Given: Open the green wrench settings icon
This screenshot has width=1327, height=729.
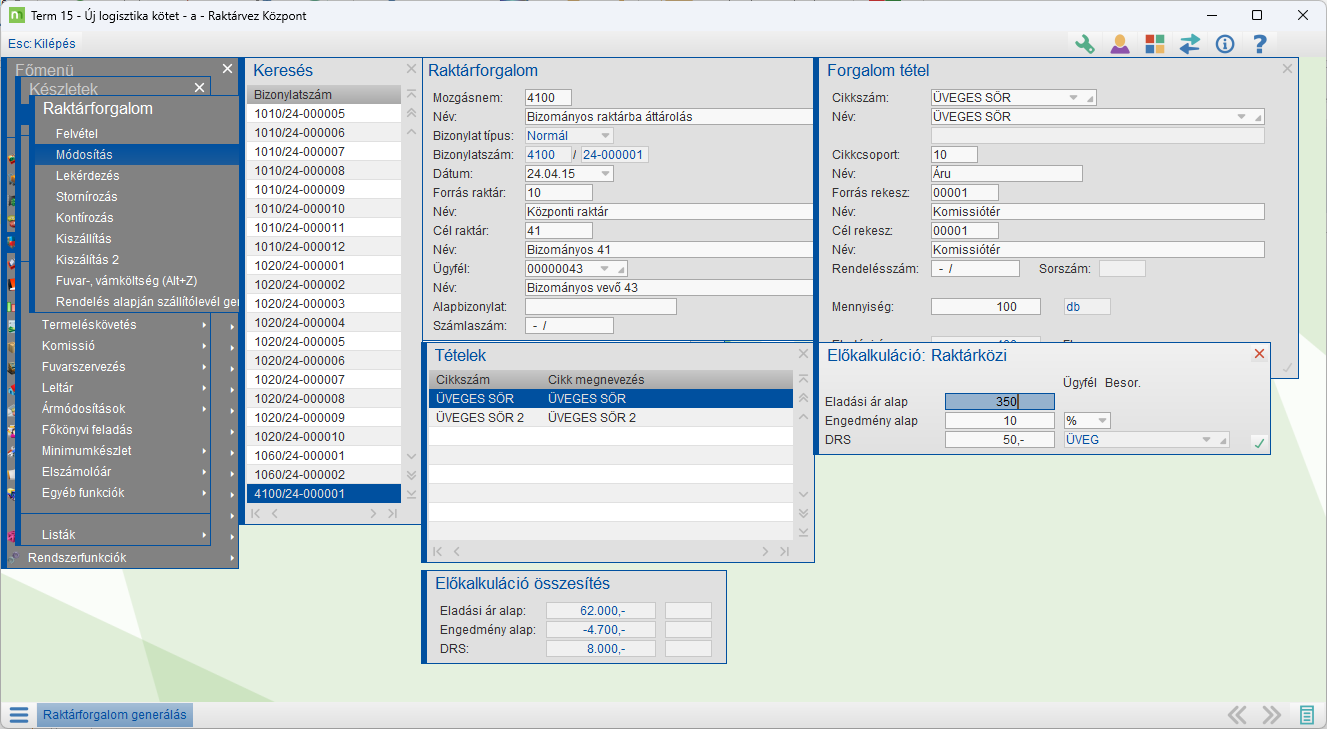Looking at the screenshot, I should [x=1085, y=44].
